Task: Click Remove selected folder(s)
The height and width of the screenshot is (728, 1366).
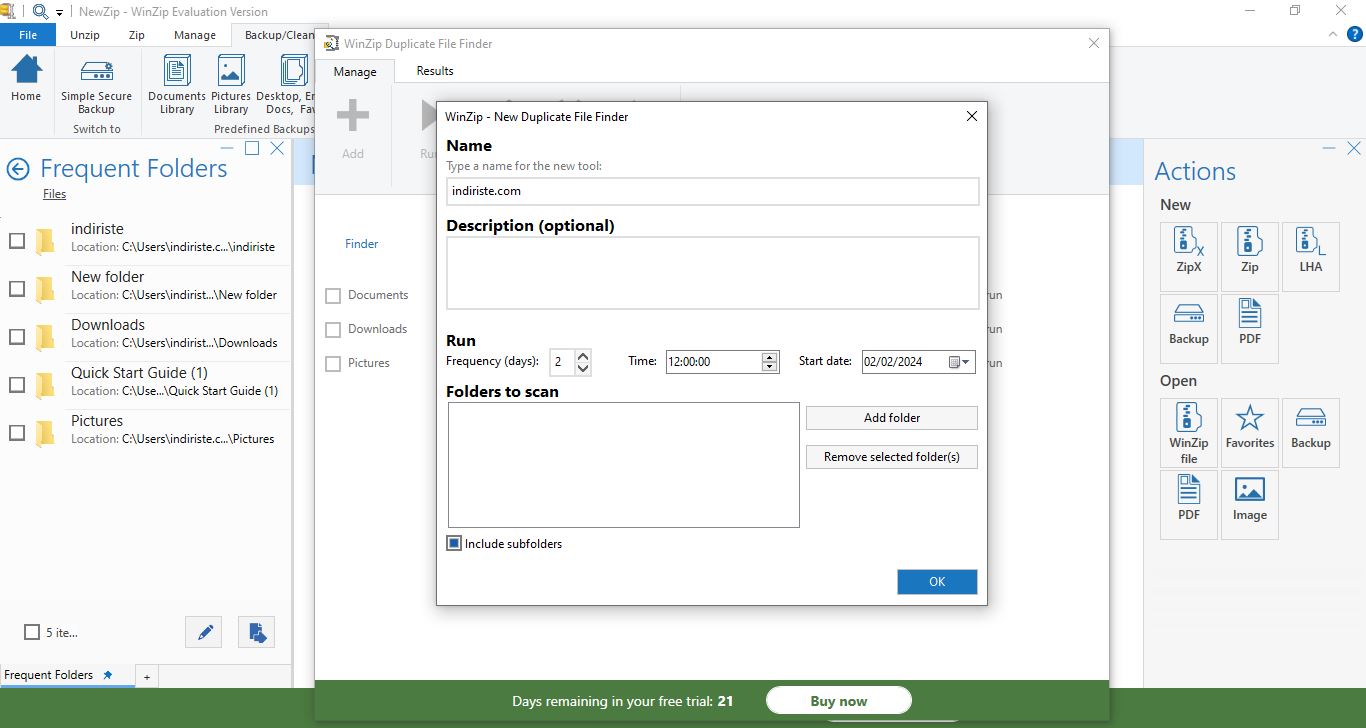Action: point(892,457)
